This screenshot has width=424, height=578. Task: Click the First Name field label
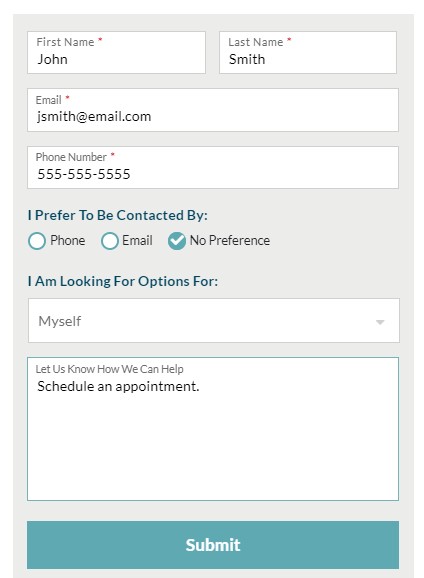65,42
